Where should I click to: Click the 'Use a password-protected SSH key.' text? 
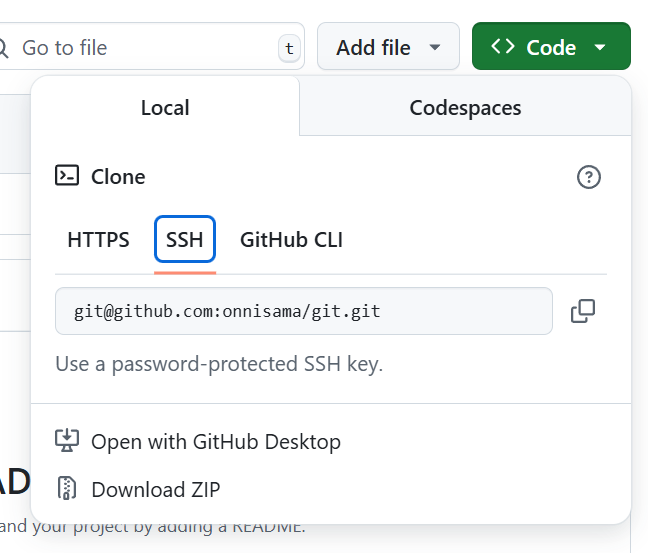click(219, 364)
